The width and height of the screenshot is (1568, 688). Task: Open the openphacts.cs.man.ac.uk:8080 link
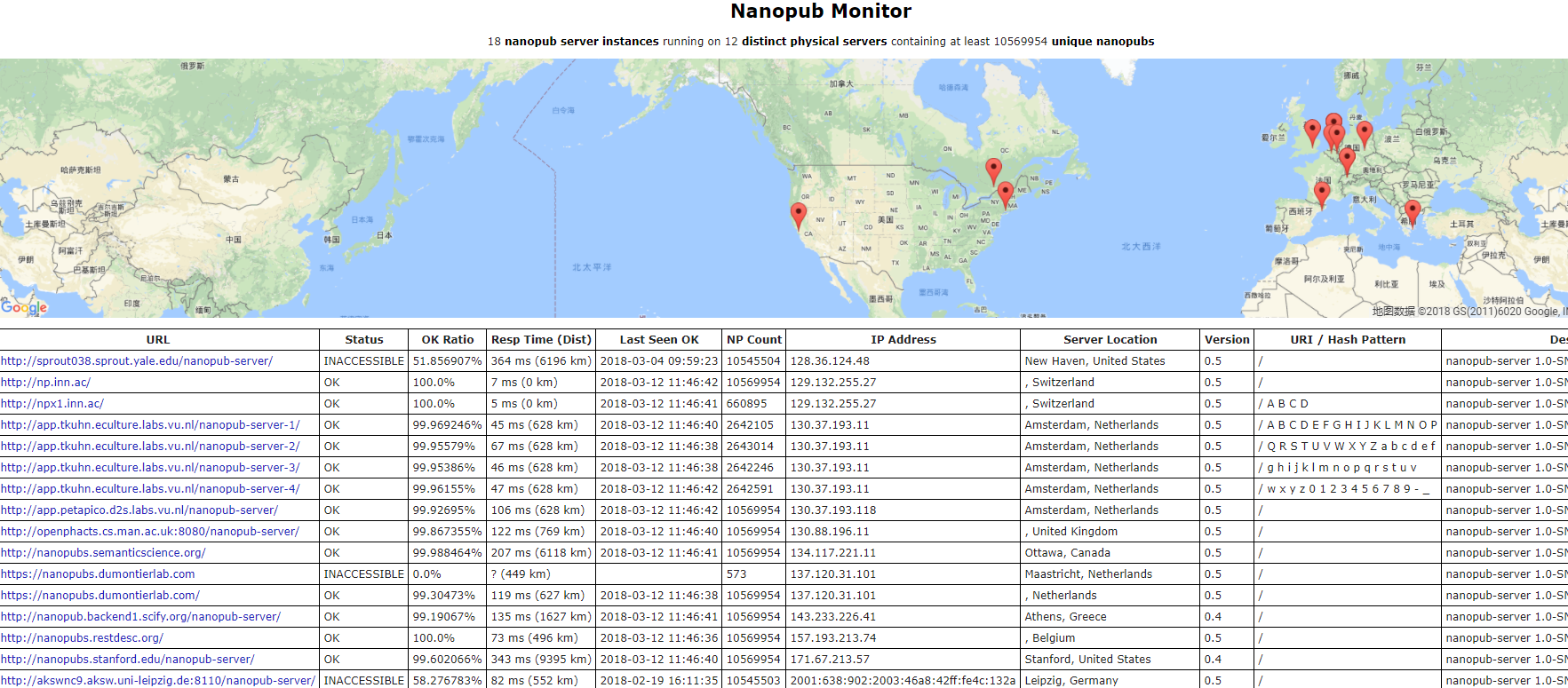[150, 532]
